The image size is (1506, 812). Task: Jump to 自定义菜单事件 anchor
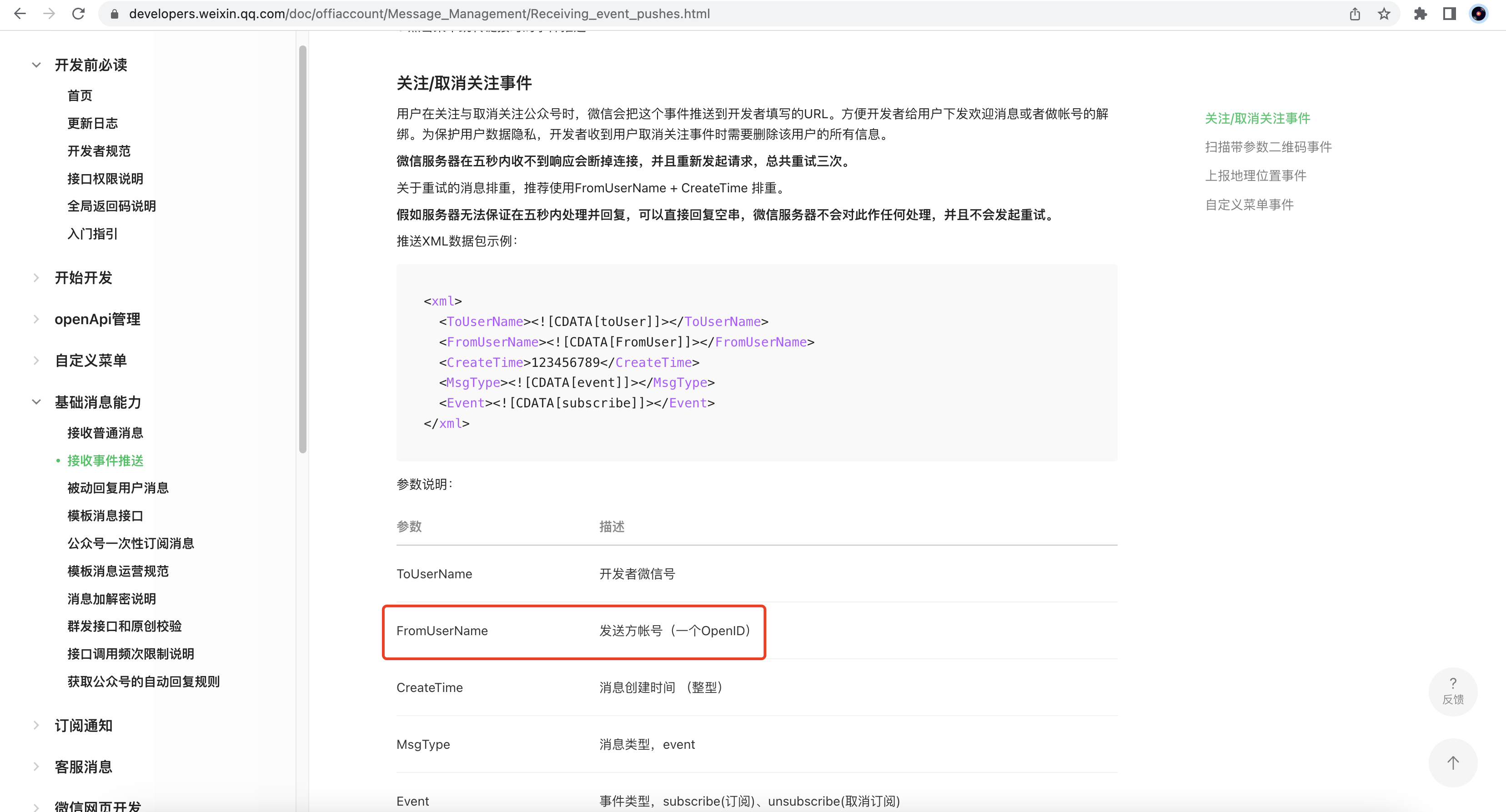coord(1250,205)
